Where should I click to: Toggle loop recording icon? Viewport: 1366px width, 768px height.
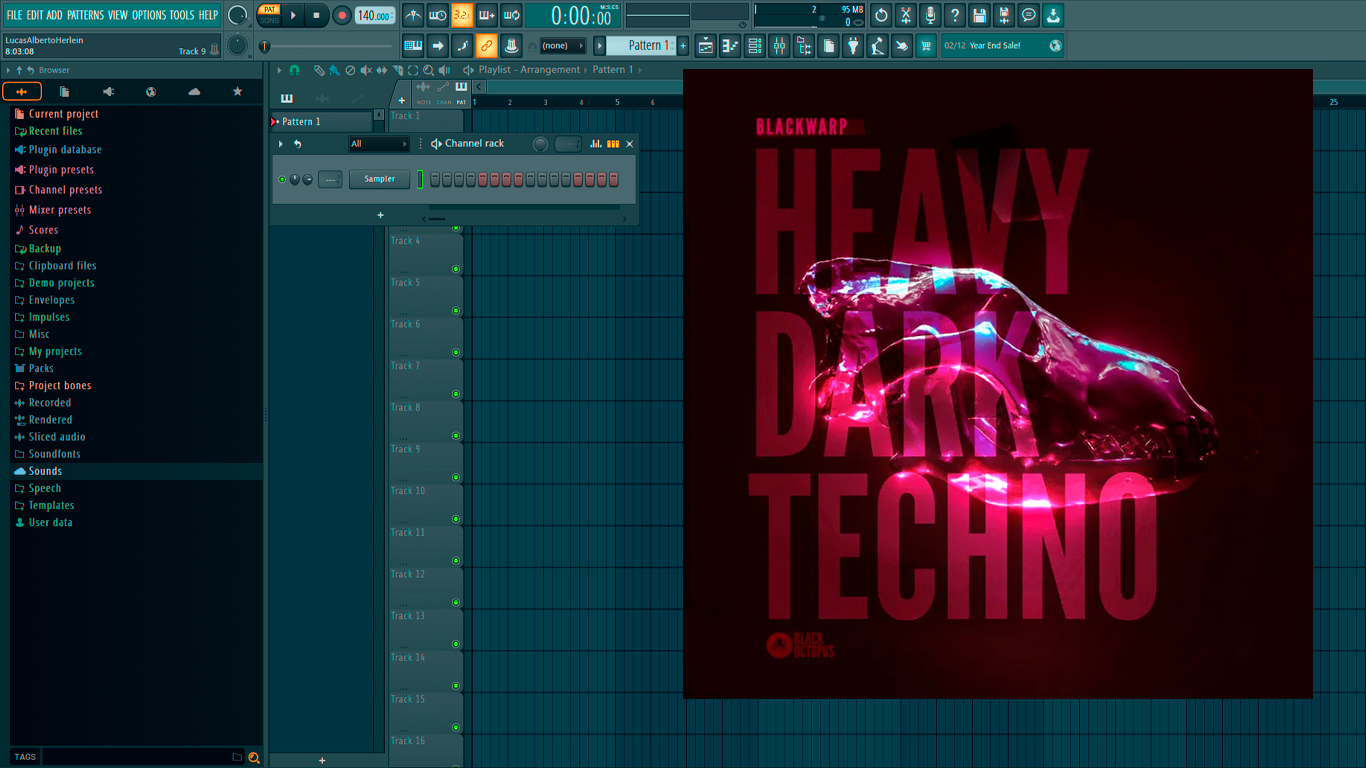click(x=511, y=16)
